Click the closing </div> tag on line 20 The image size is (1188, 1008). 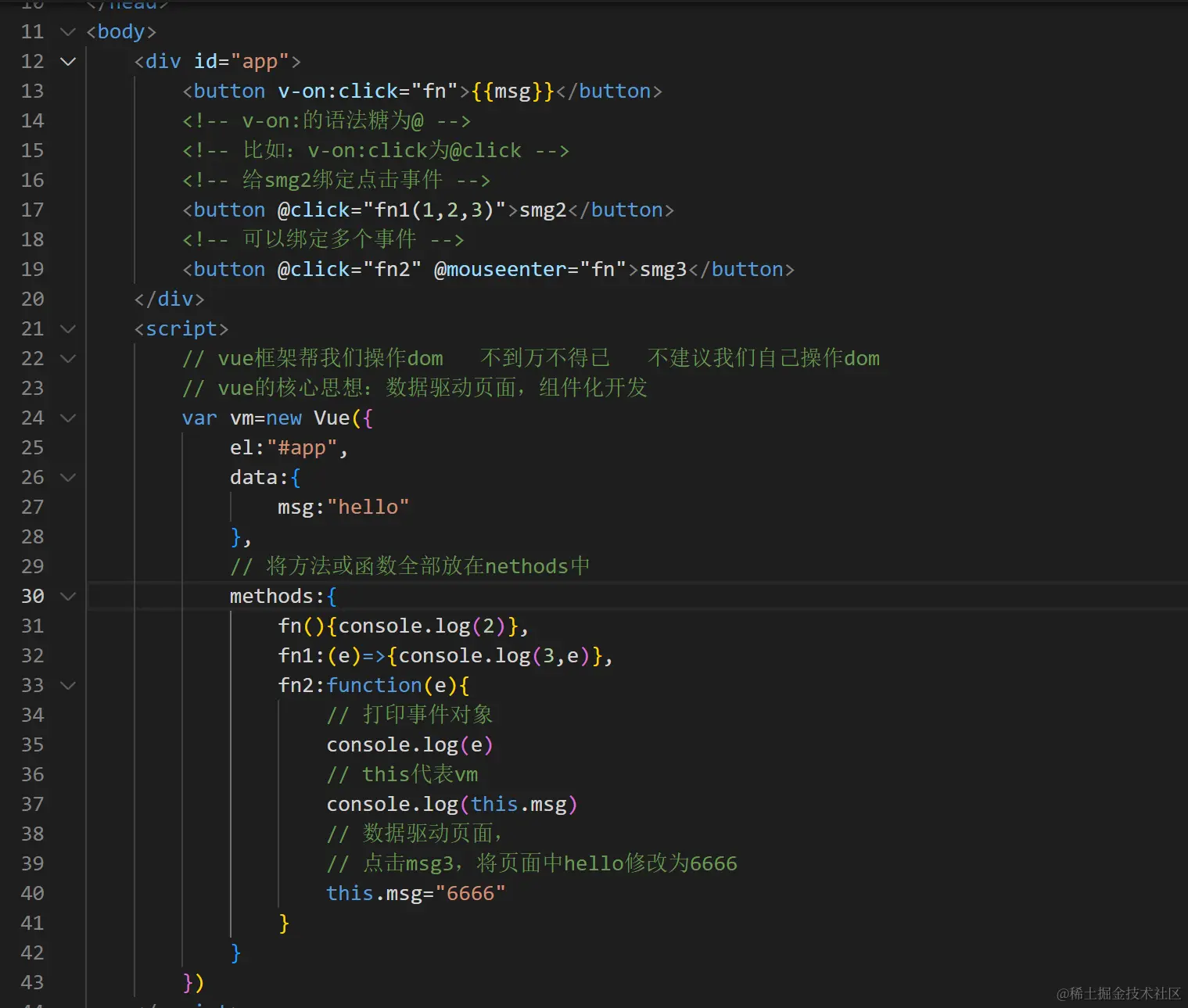[170, 300]
